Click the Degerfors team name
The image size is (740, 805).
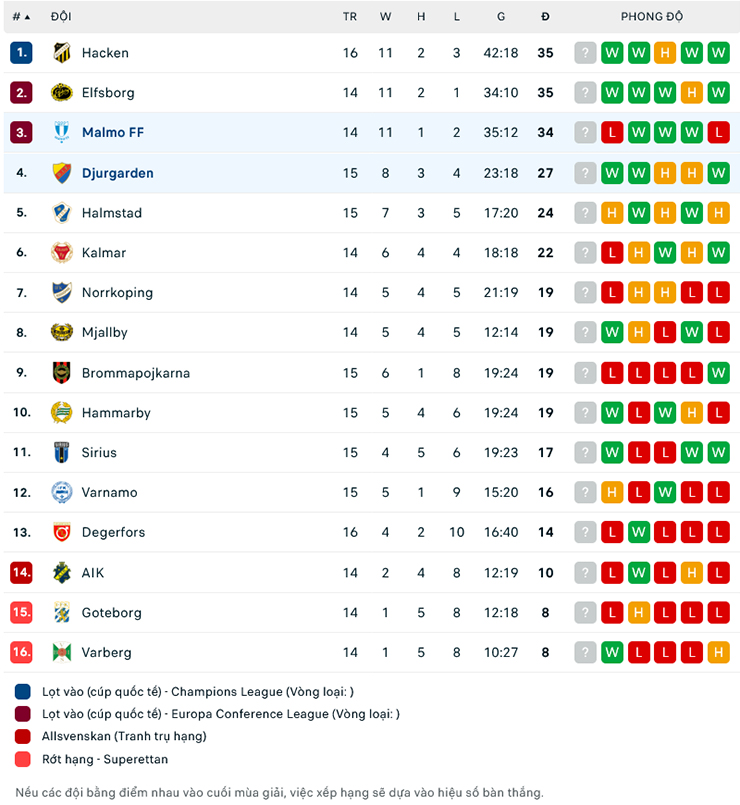click(x=113, y=532)
